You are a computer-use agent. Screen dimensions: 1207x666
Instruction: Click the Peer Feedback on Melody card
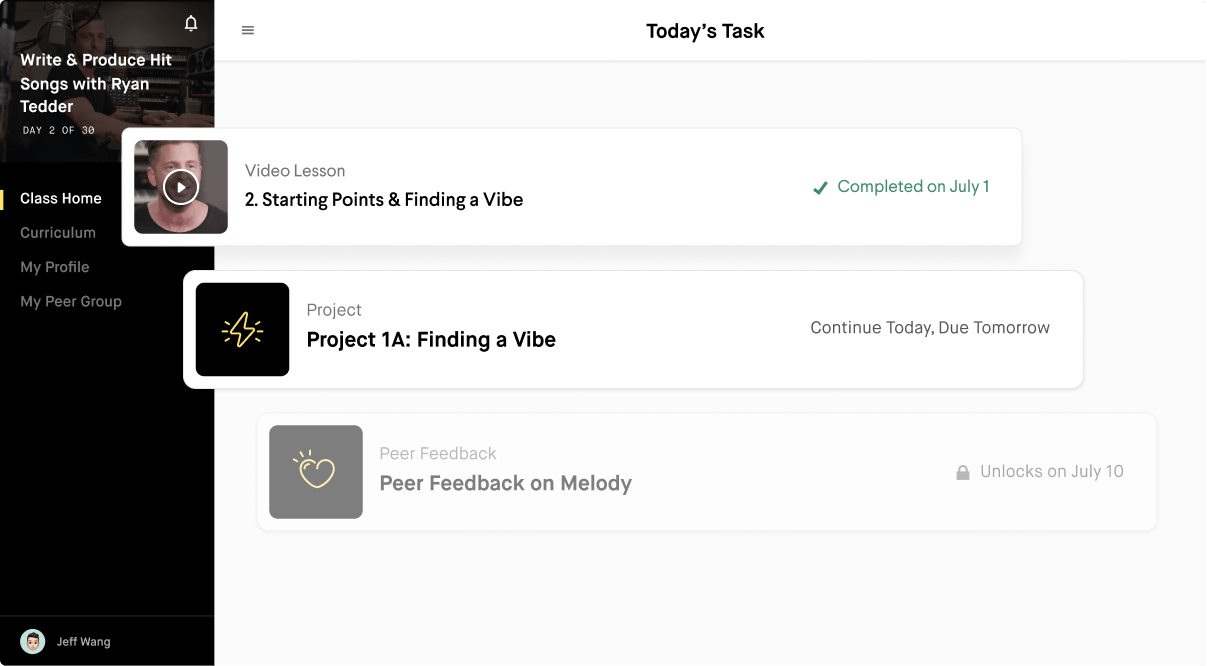tap(505, 483)
